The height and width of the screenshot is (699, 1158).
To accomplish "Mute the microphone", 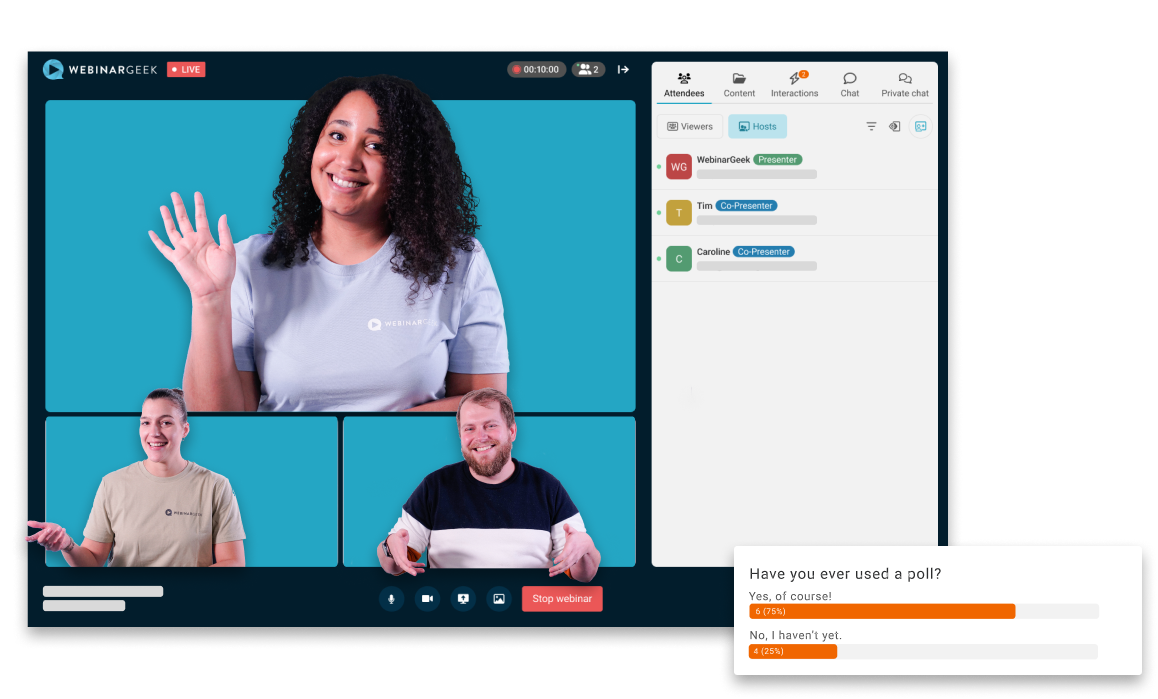I will click(391, 599).
